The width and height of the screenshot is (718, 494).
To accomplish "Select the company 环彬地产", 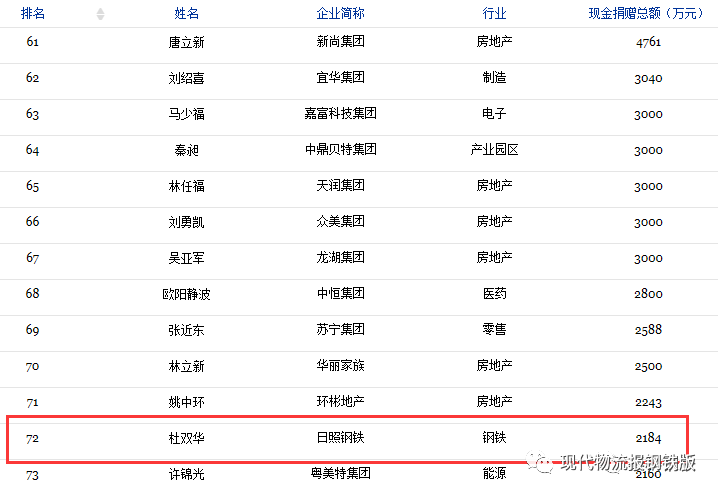I will point(340,402).
